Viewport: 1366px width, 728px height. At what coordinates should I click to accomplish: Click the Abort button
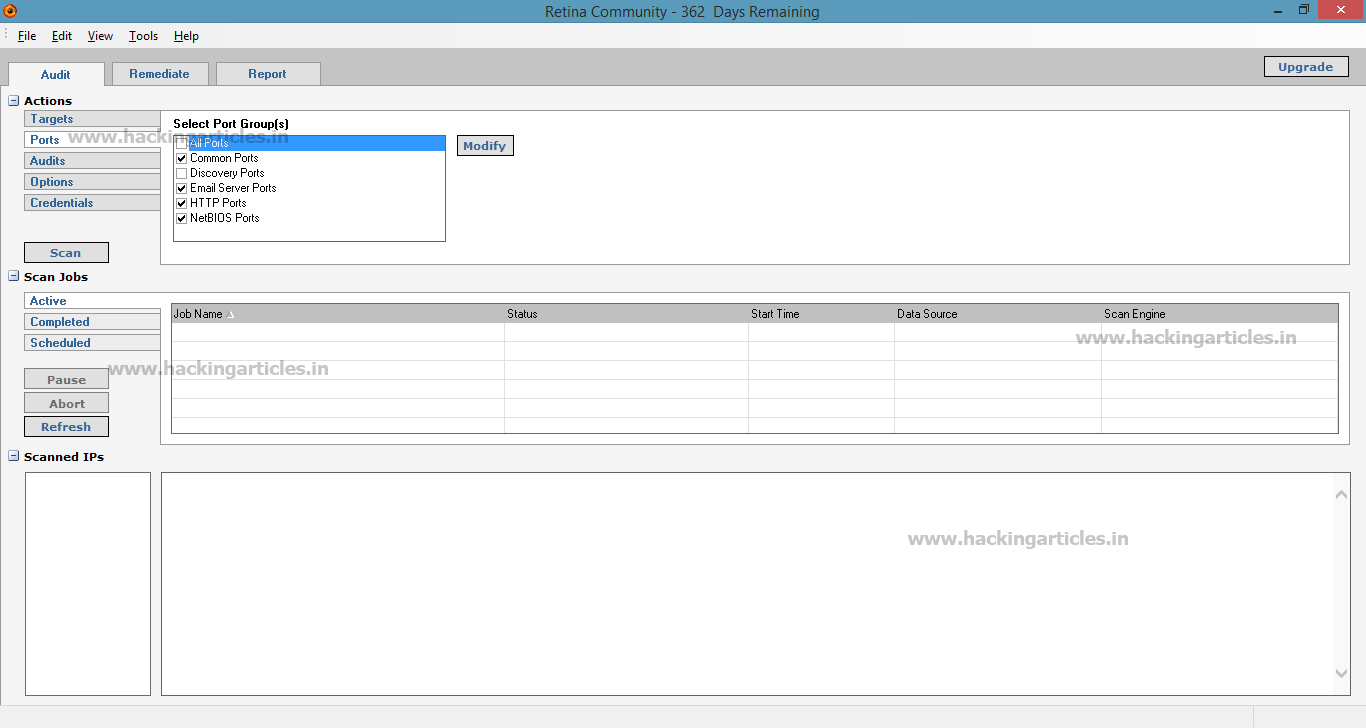(x=66, y=404)
